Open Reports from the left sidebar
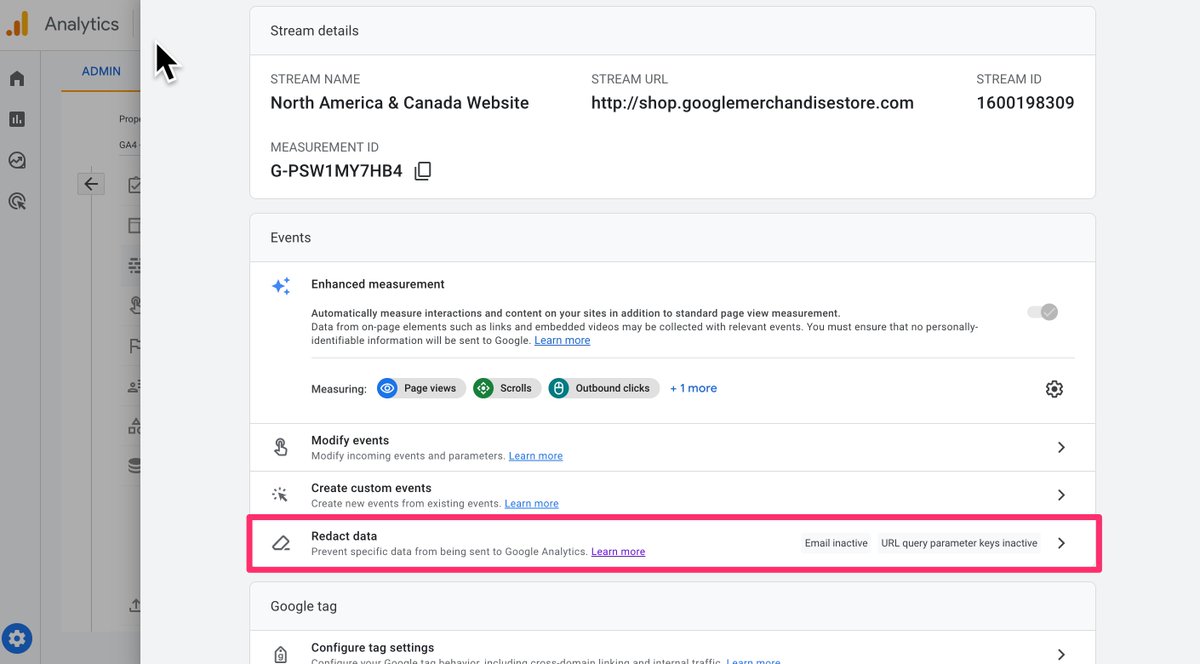Image resolution: width=1200 pixels, height=664 pixels. click(17, 119)
